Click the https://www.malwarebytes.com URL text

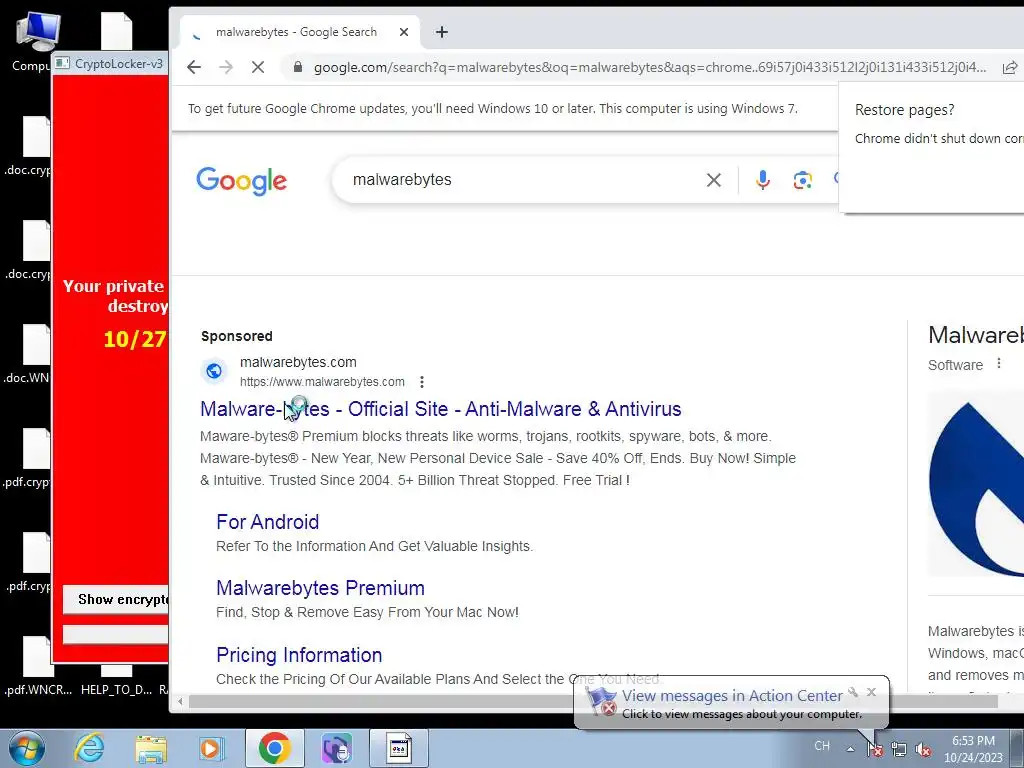pyautogui.click(x=322, y=382)
